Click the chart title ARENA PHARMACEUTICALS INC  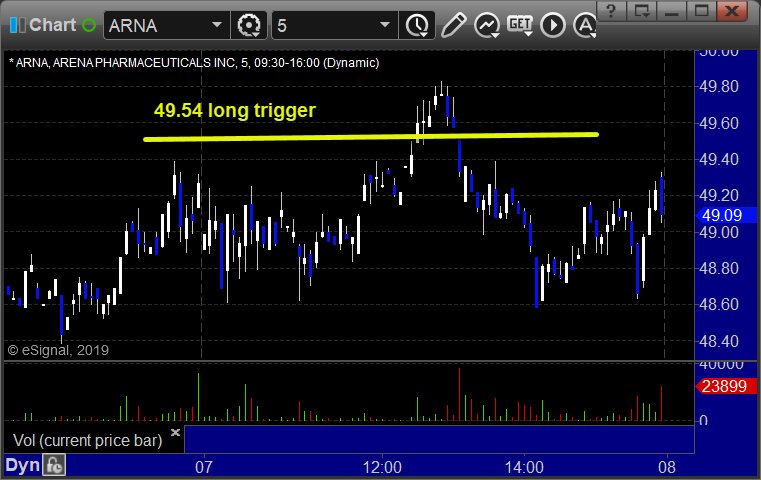click(144, 63)
